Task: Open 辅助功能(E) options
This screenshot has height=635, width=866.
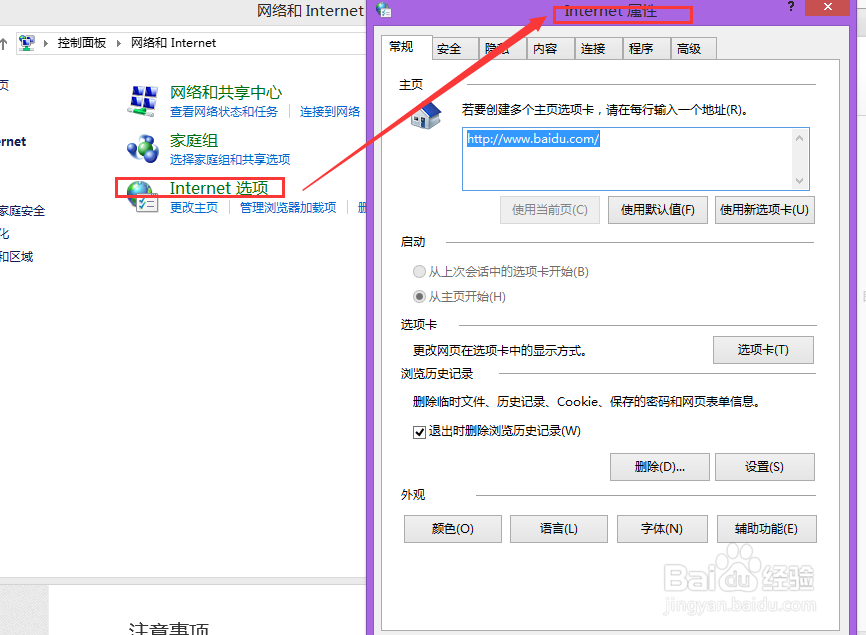Action: (766, 529)
